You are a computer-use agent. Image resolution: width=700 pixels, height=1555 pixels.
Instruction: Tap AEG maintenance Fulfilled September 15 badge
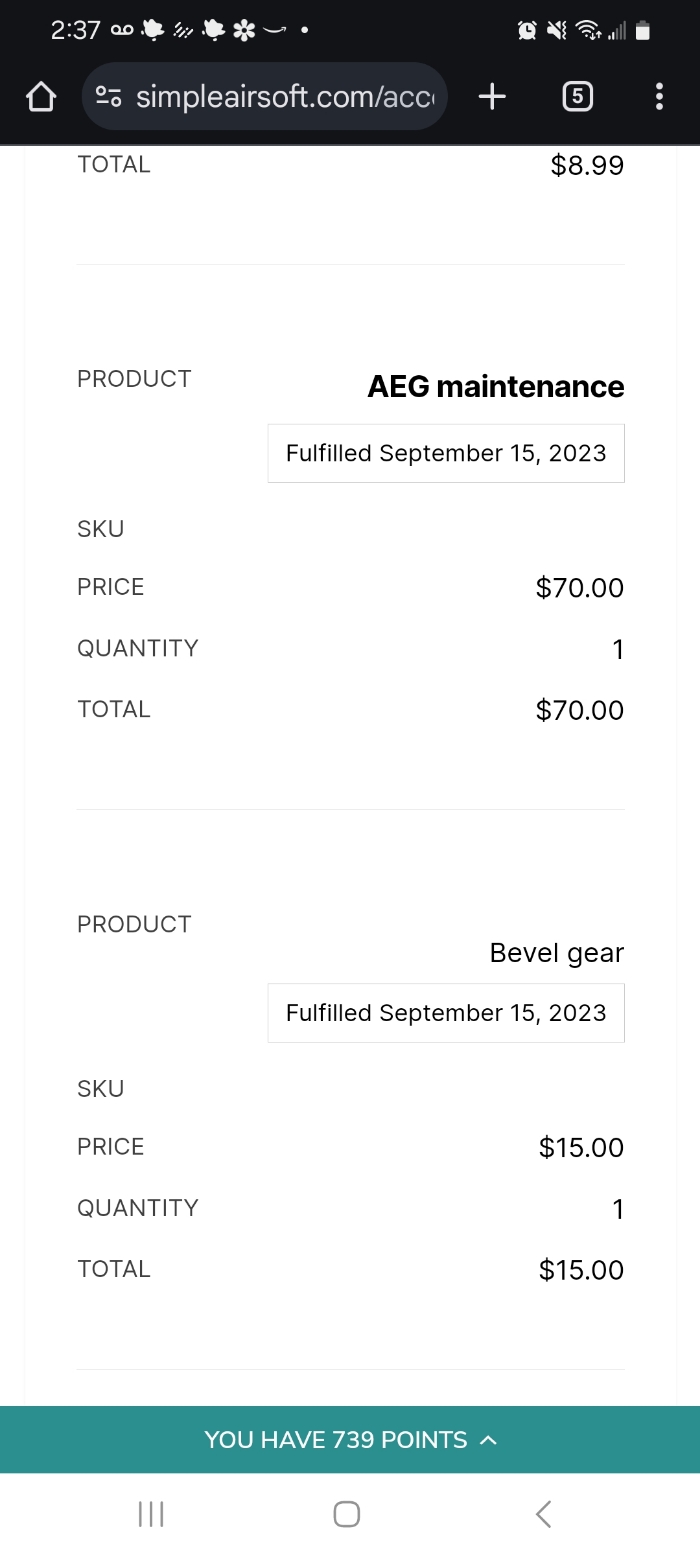pos(446,453)
